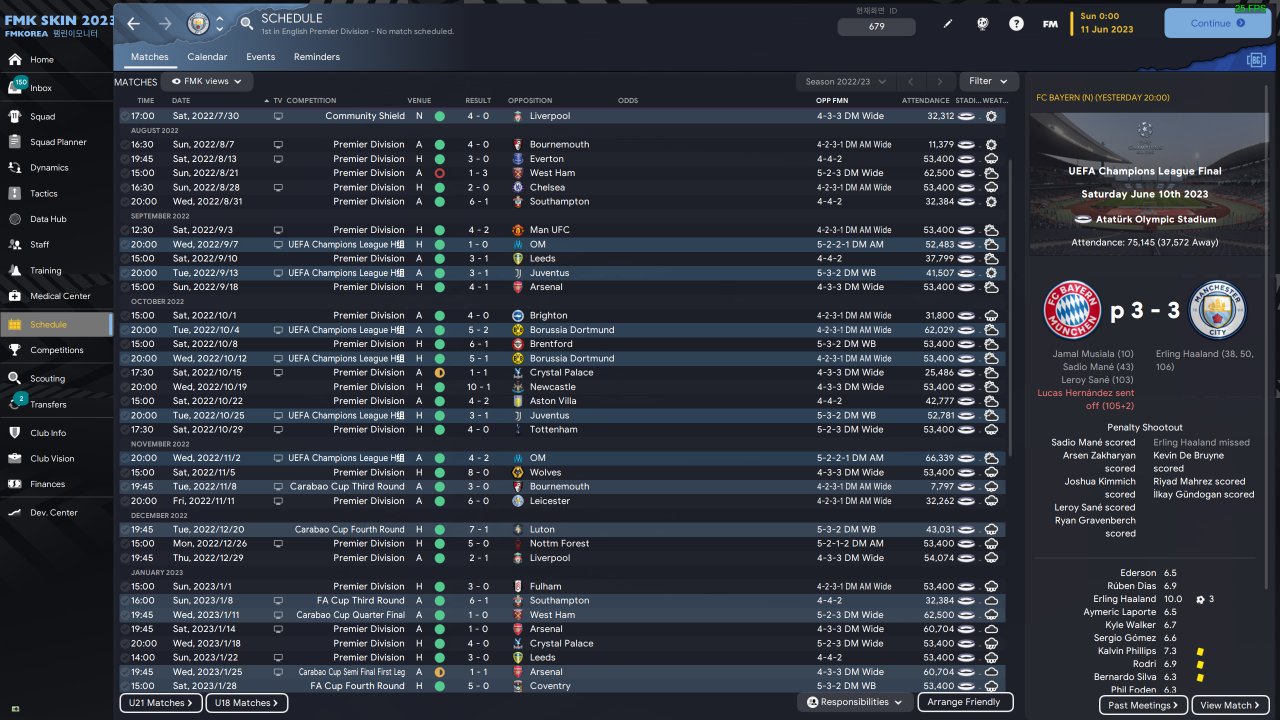Image resolution: width=1280 pixels, height=720 pixels.
Task: Toggle checkmark for the Man UFC match
Action: pyautogui.click(x=125, y=230)
